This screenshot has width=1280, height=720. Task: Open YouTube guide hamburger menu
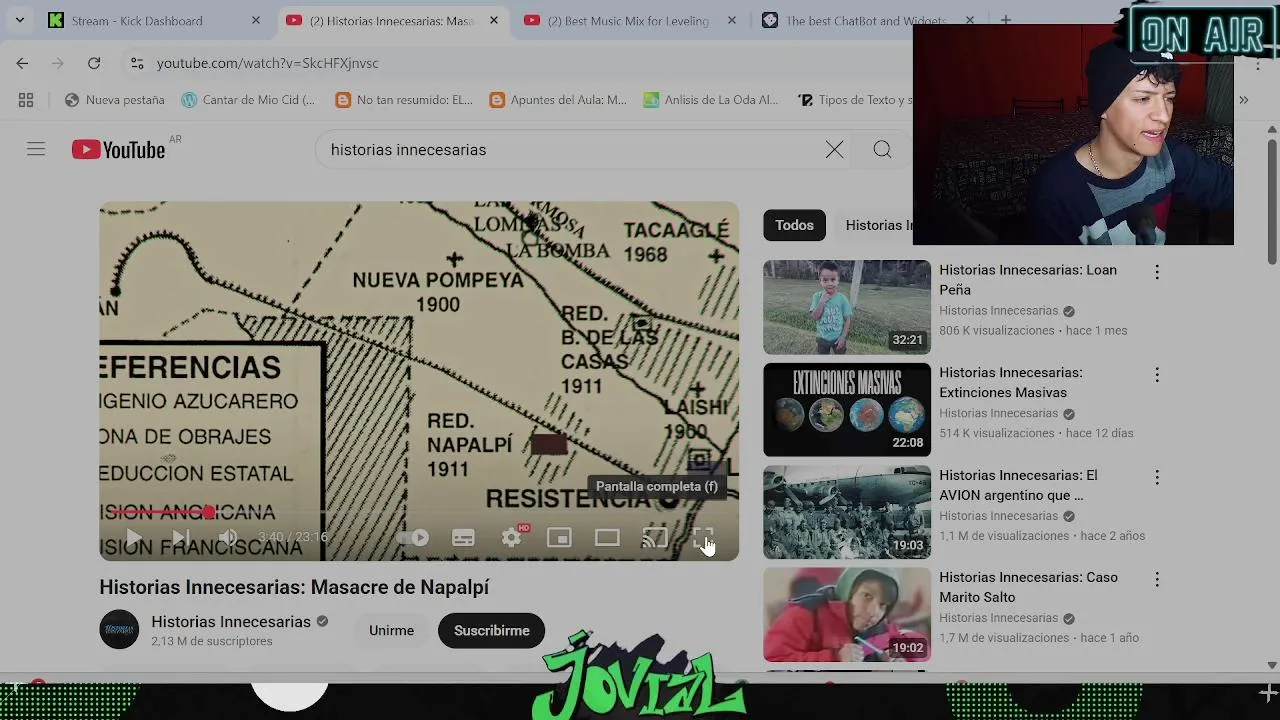[36, 150]
